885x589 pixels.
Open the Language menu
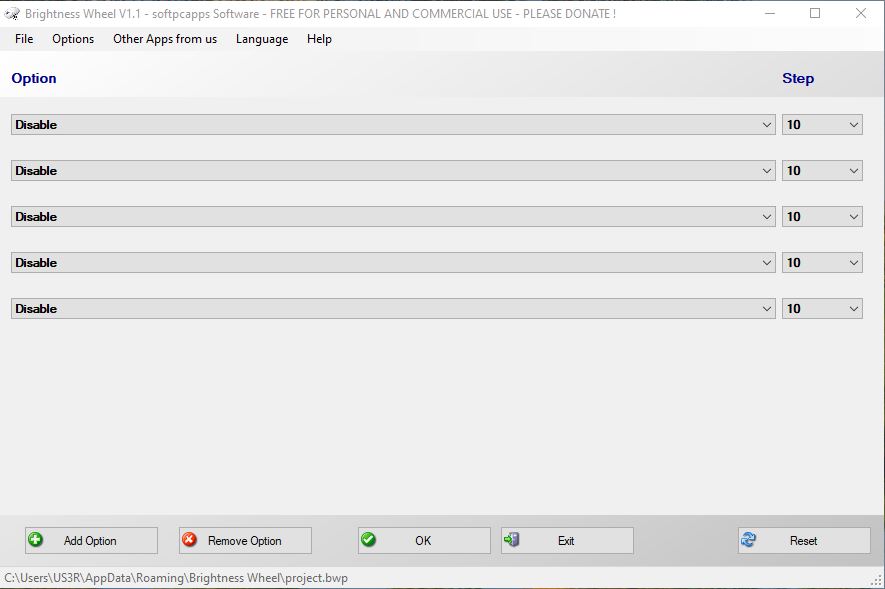262,39
